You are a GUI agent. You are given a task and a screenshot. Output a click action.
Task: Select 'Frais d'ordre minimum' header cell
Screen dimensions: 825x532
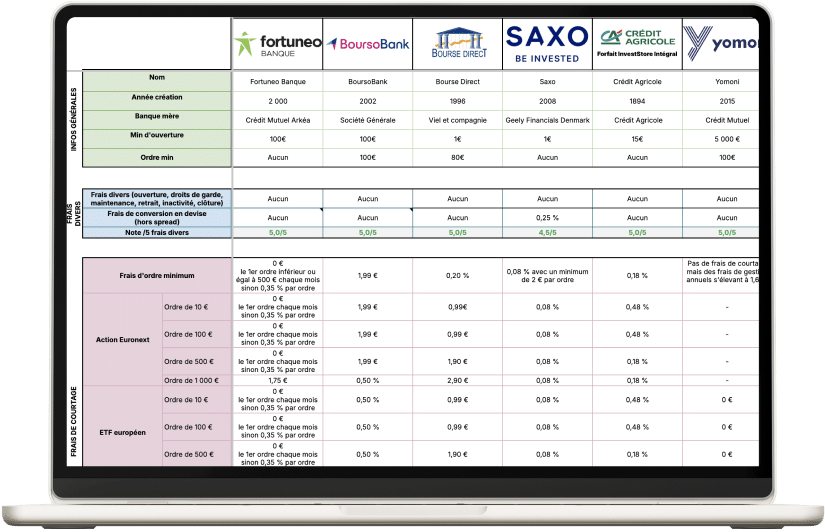157,275
